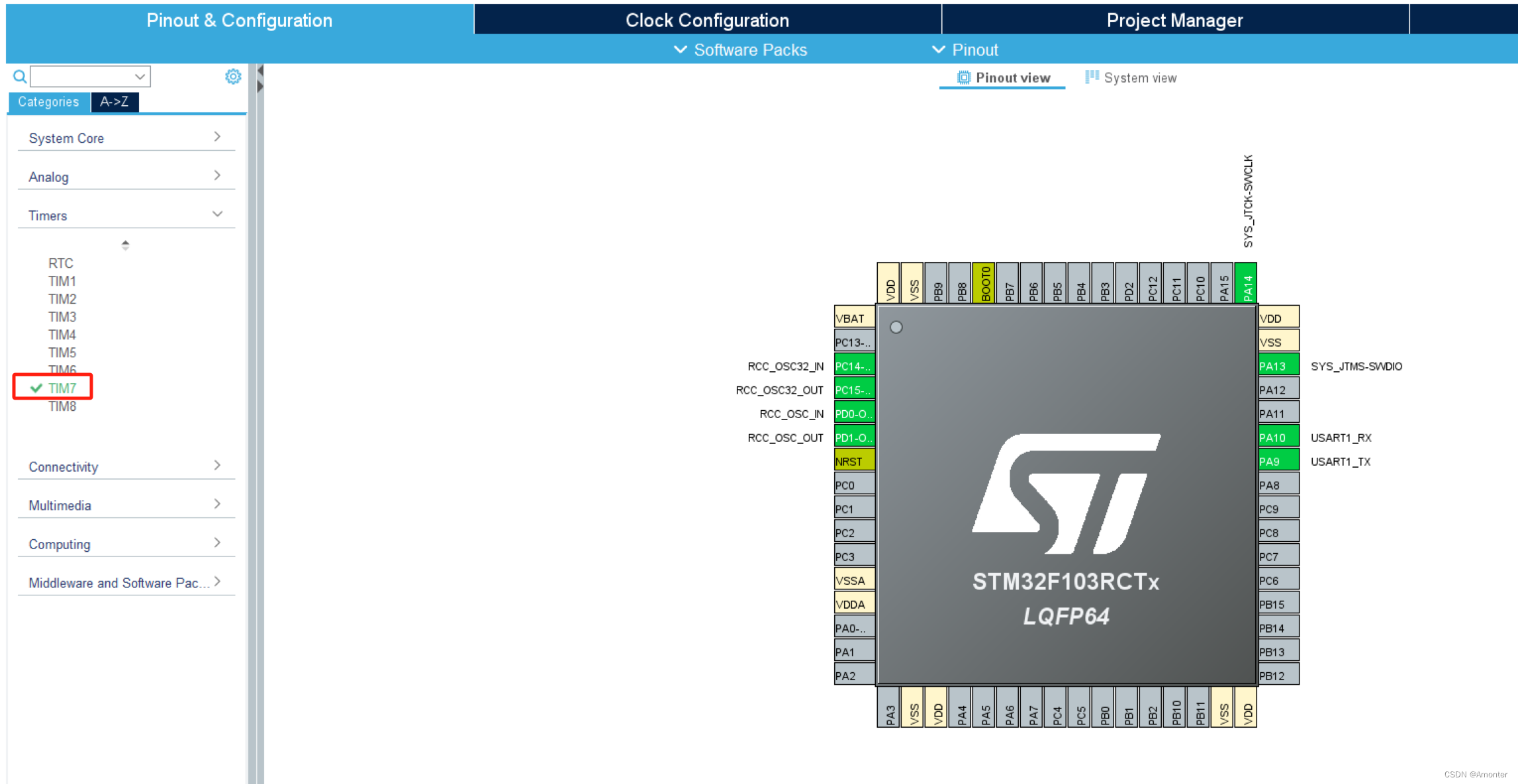The width and height of the screenshot is (1518, 784).
Task: Click the sort arrows above RTC
Action: point(125,245)
